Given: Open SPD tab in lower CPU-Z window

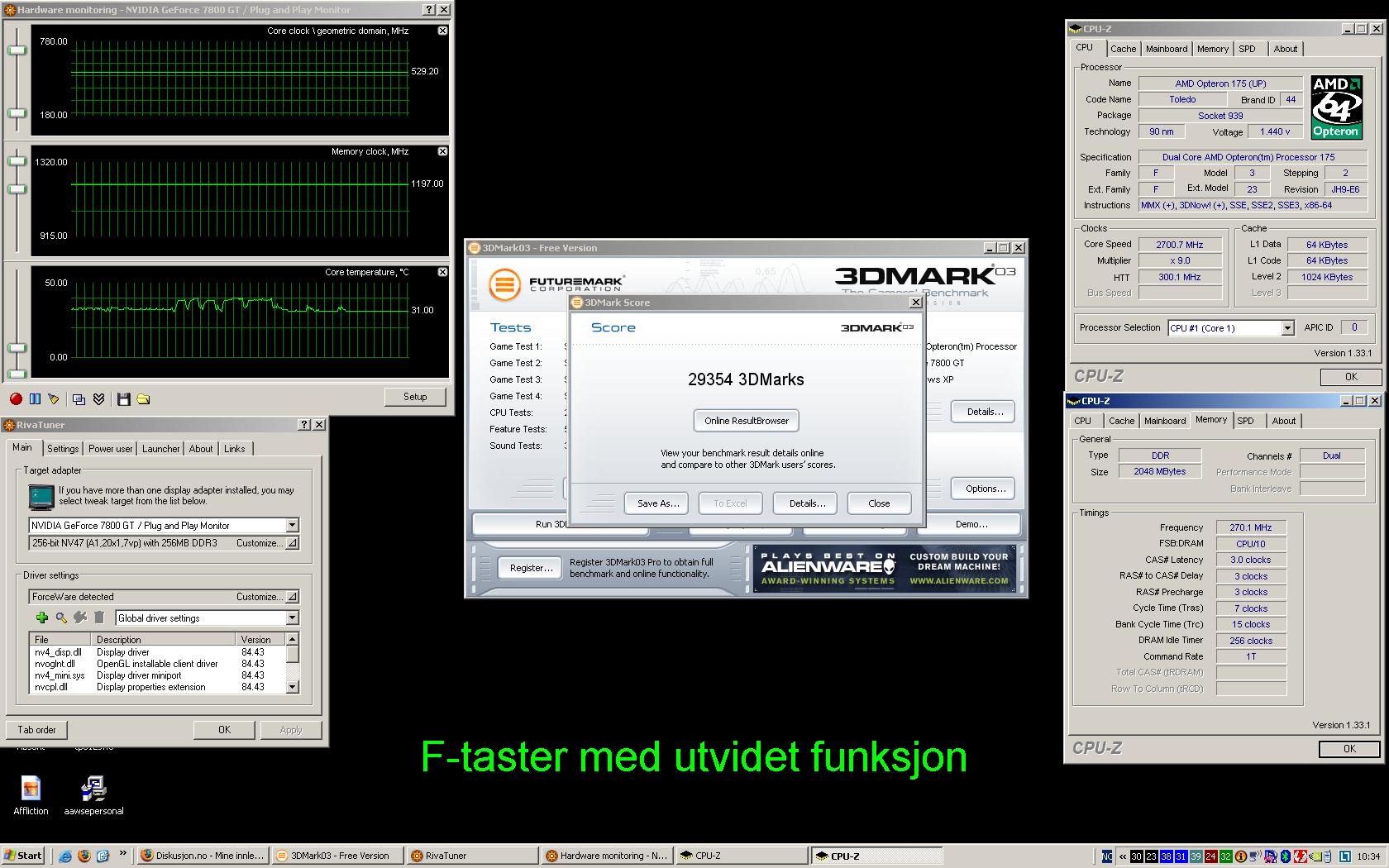Looking at the screenshot, I should [1245, 421].
